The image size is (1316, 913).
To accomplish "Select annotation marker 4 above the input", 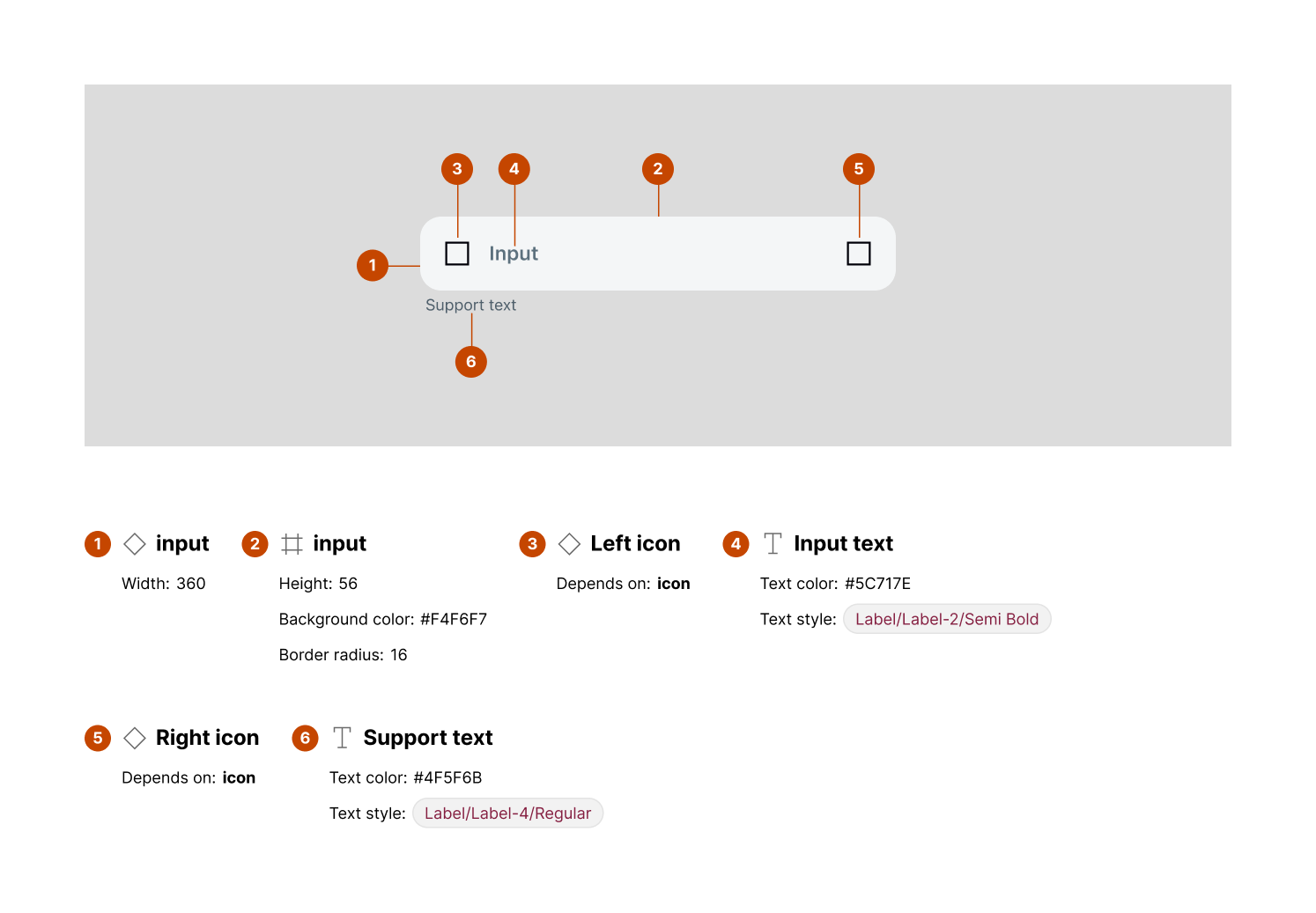I will pos(514,169).
